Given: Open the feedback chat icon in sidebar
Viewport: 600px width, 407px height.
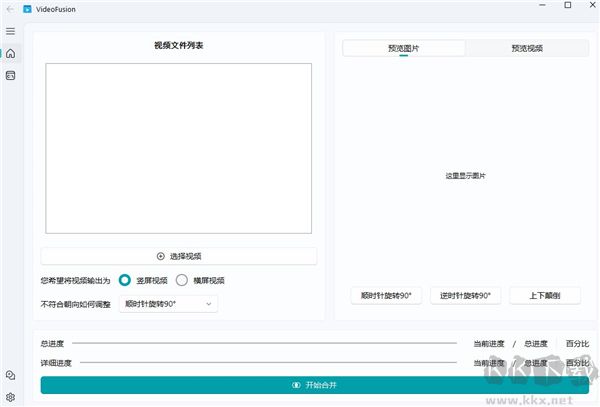Looking at the screenshot, I should [x=11, y=375].
